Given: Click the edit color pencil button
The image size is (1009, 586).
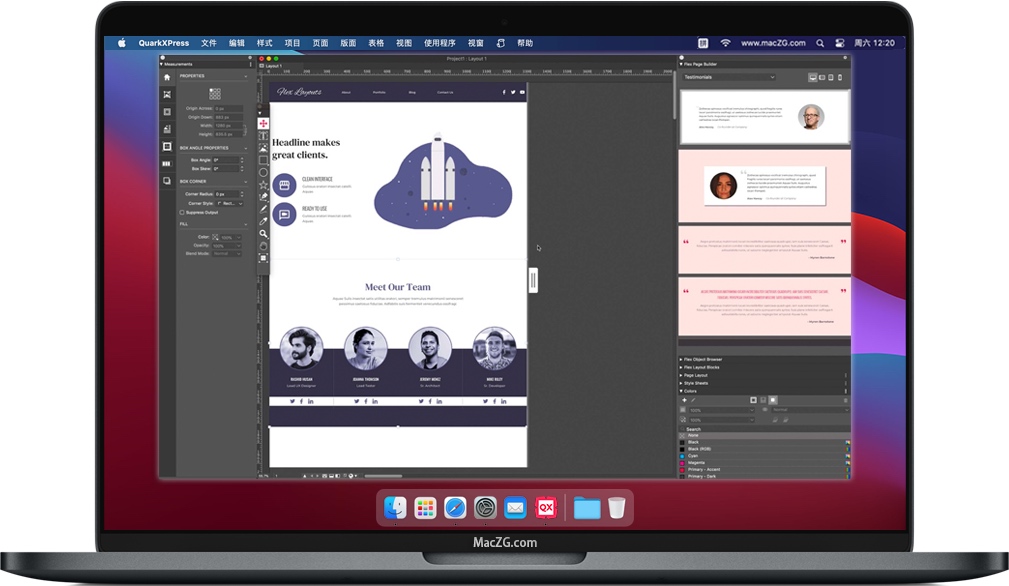Looking at the screenshot, I should (692, 400).
